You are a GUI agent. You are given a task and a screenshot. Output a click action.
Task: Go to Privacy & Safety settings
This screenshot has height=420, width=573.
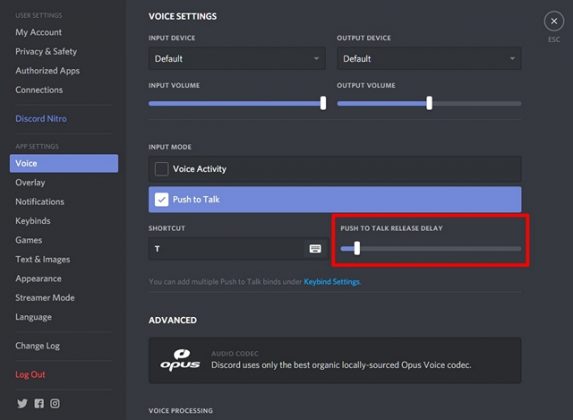point(46,52)
